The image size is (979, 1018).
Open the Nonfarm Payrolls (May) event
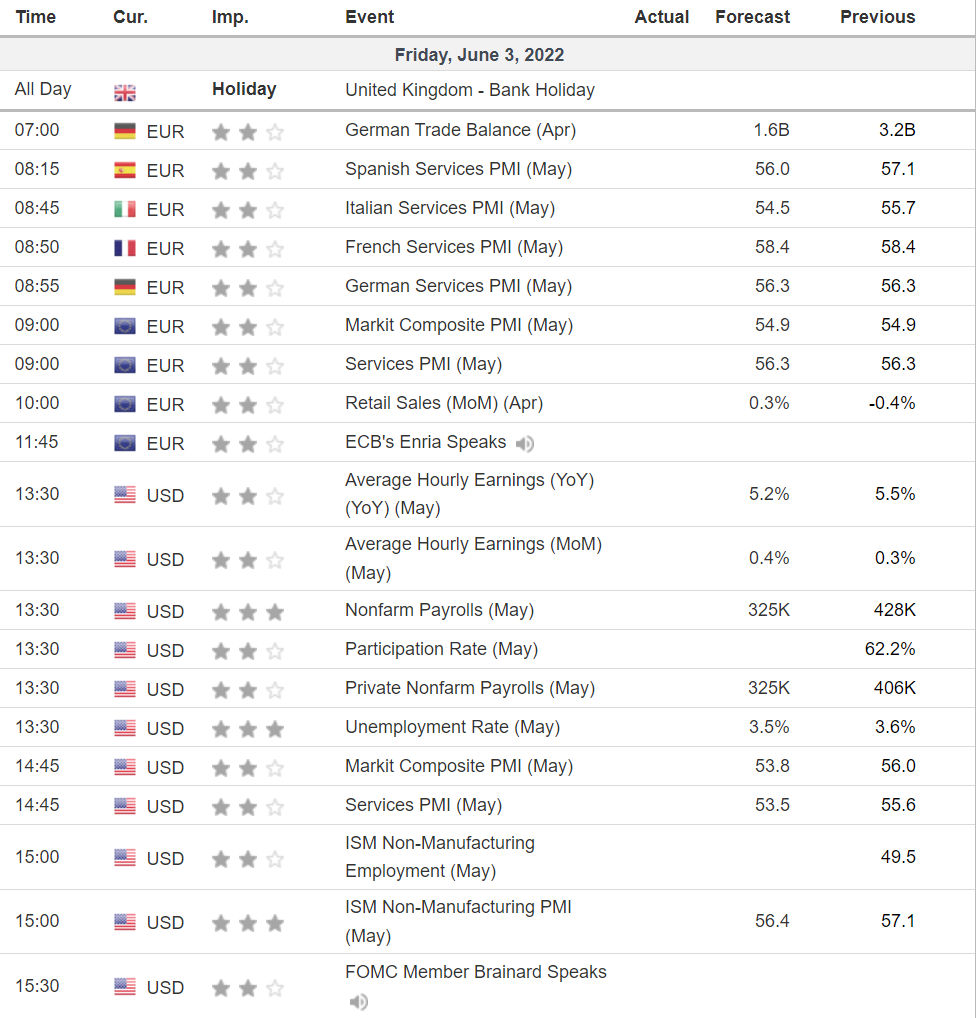440,610
